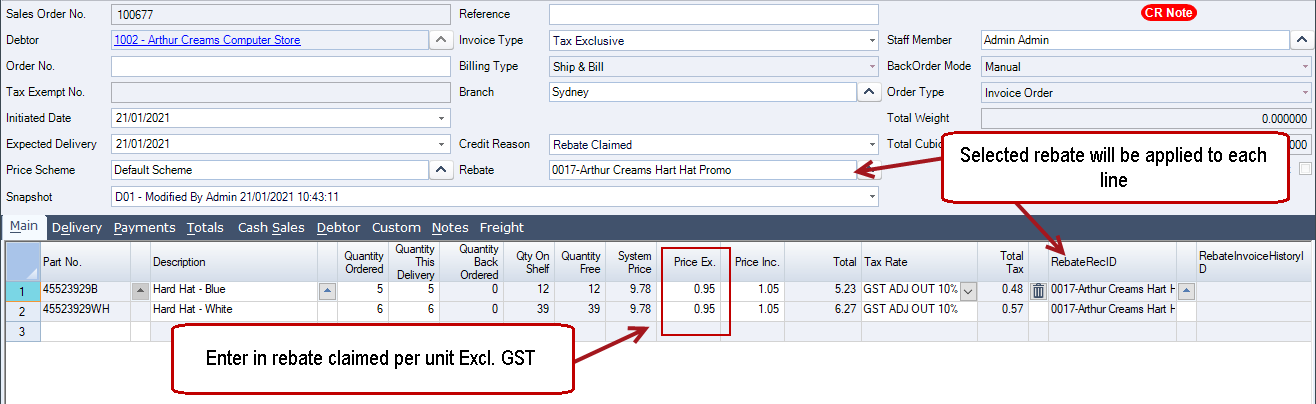Click the RebateRecID column header
1316x404 pixels.
point(1112,262)
